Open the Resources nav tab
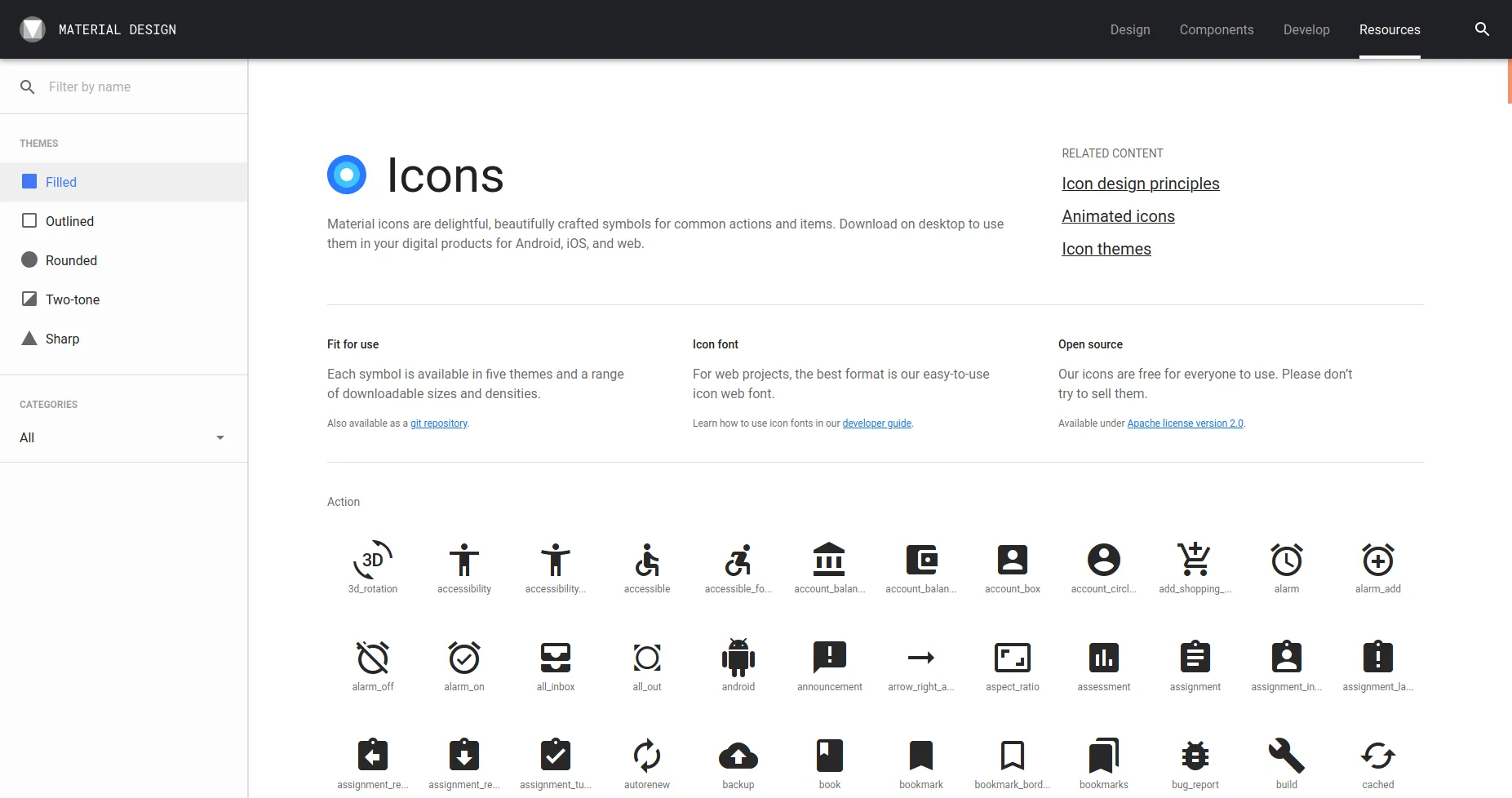The width and height of the screenshot is (1512, 798). [1390, 29]
